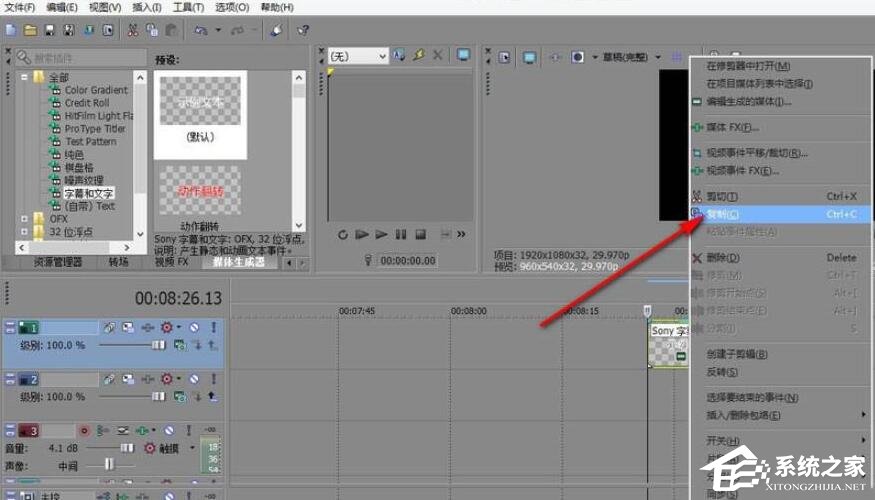Open undo history dropdown arrow
Viewport: 875px width, 500px height.
(x=218, y=30)
